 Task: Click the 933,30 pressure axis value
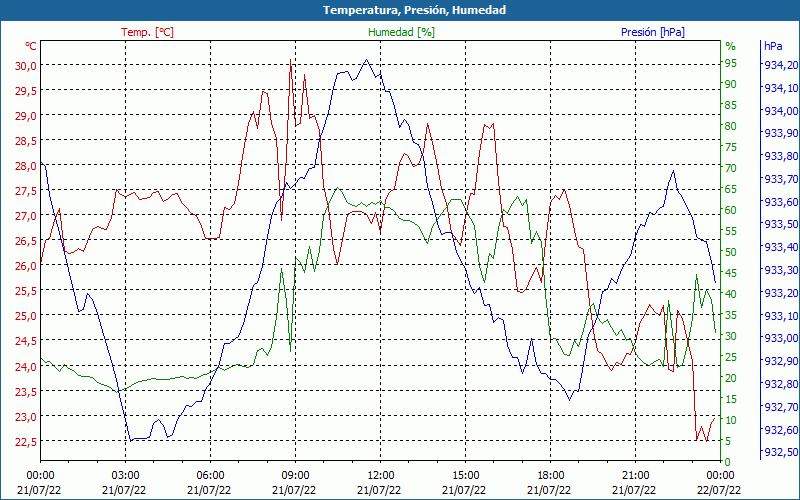click(781, 270)
